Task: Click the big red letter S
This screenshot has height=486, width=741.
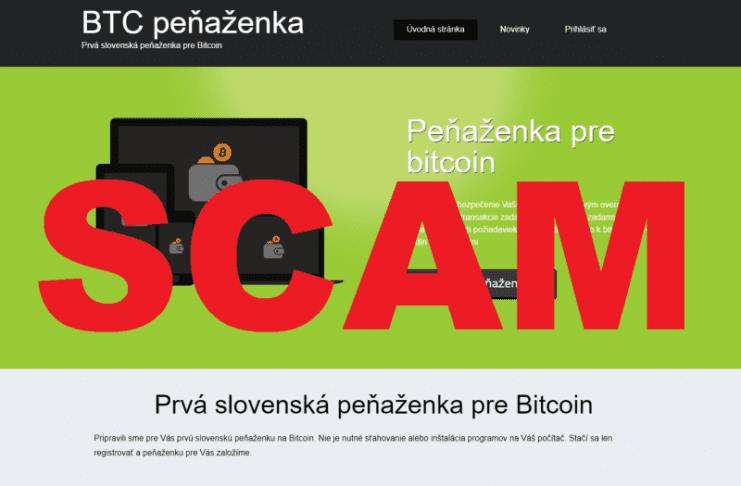Action: coord(106,256)
